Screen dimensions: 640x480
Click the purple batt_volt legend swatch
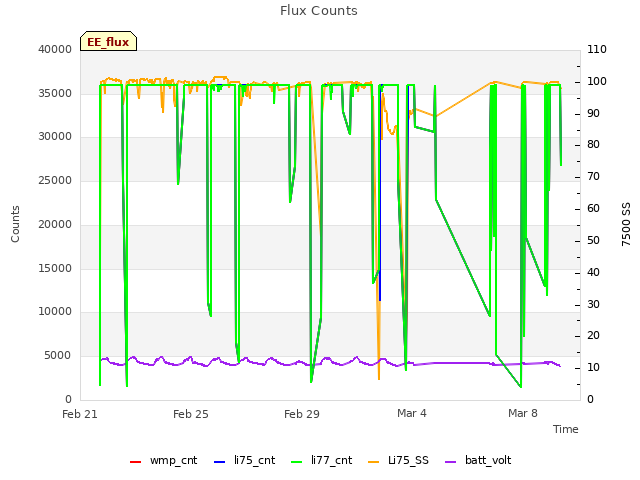click(x=450, y=462)
